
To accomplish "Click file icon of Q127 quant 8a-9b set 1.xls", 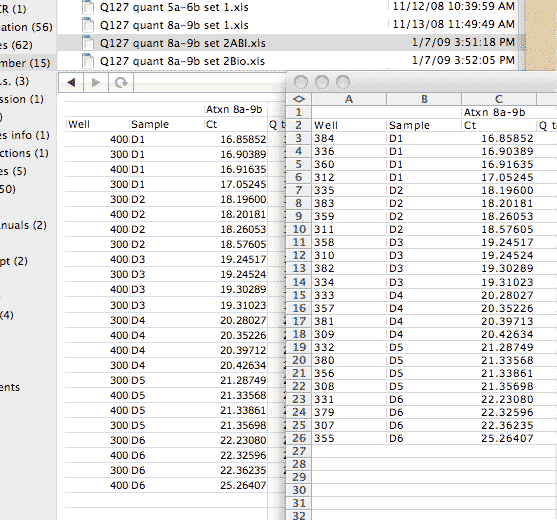I will point(88,25).
